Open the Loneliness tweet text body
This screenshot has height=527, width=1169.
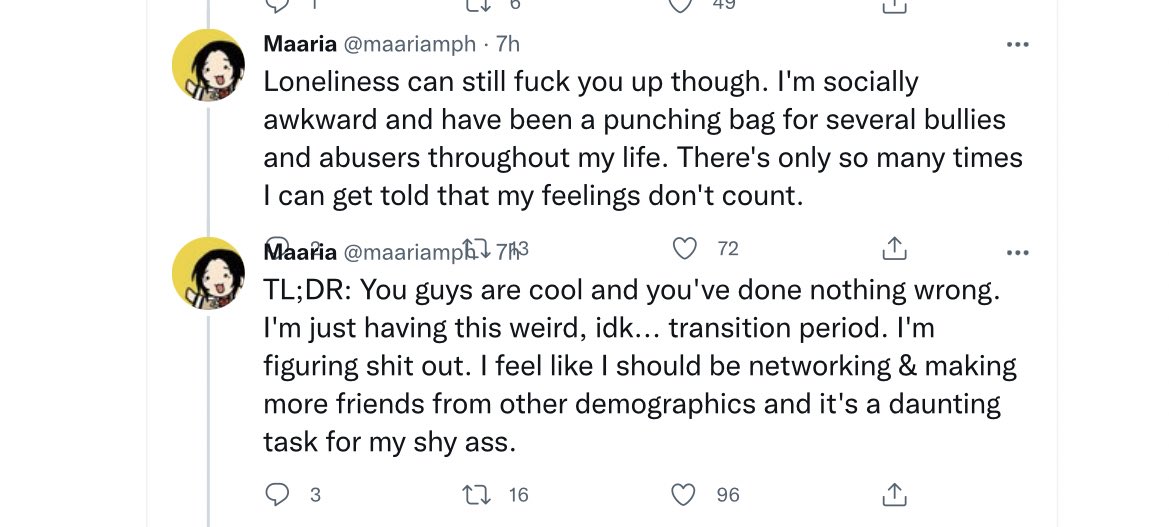point(640,138)
